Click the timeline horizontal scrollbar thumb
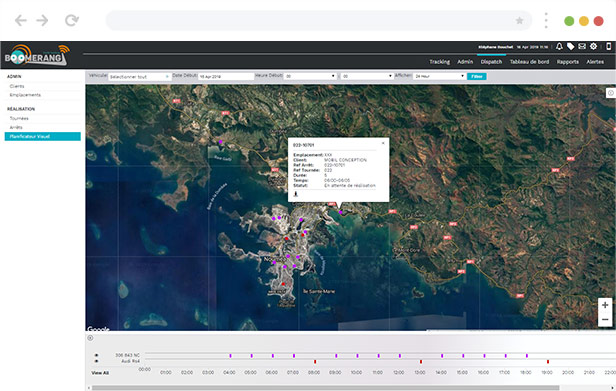616x391 pixels. (325, 388)
